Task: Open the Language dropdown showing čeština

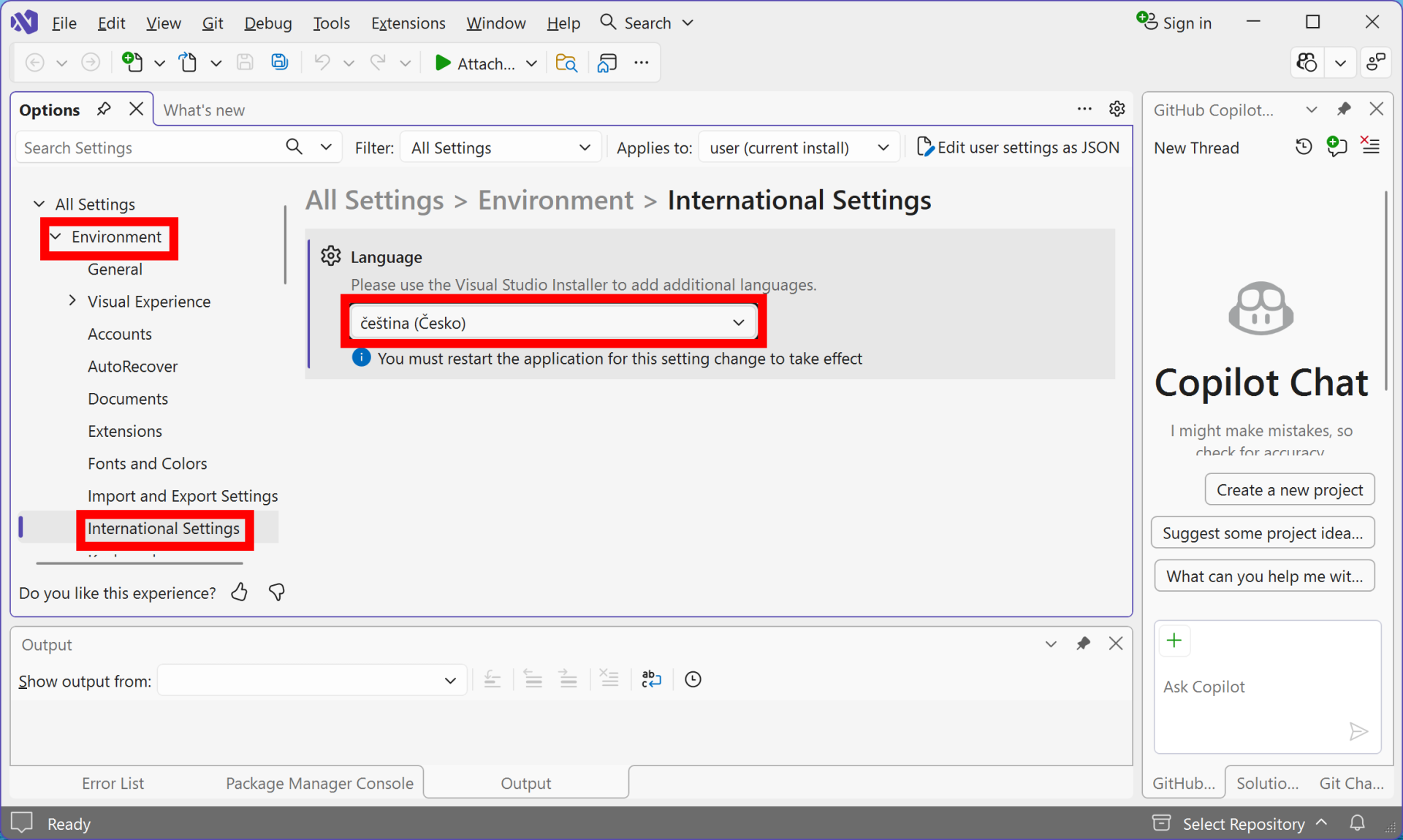Action: [x=552, y=322]
